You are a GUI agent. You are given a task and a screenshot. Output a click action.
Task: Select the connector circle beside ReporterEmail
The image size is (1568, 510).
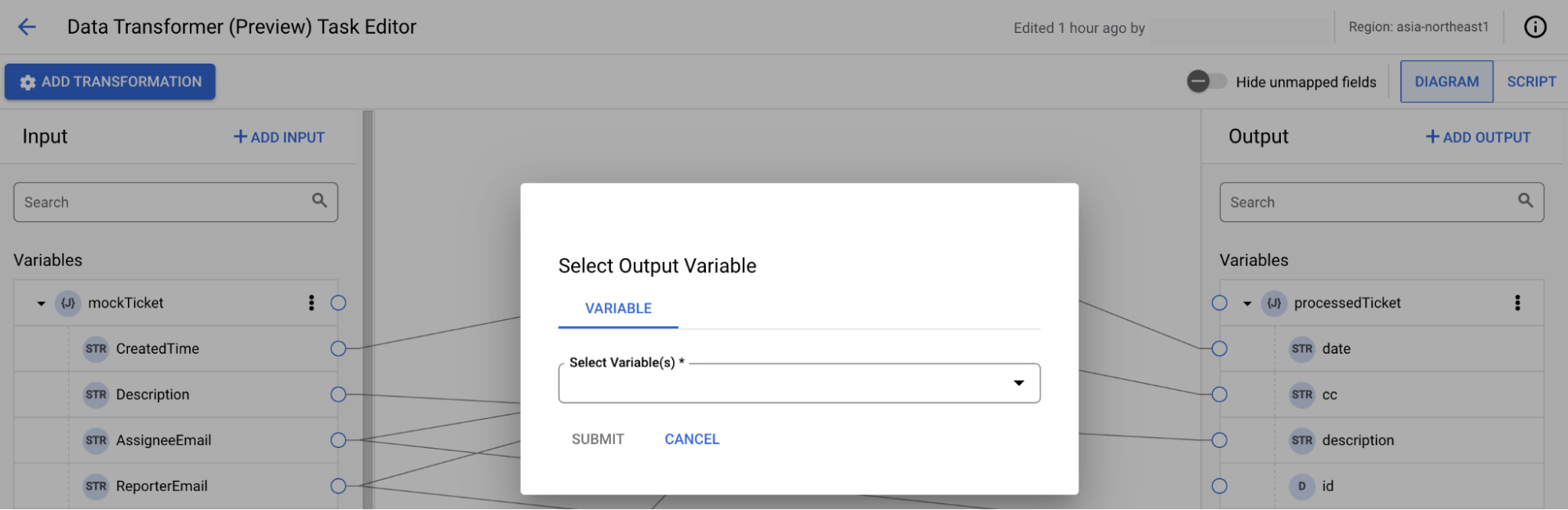point(338,486)
